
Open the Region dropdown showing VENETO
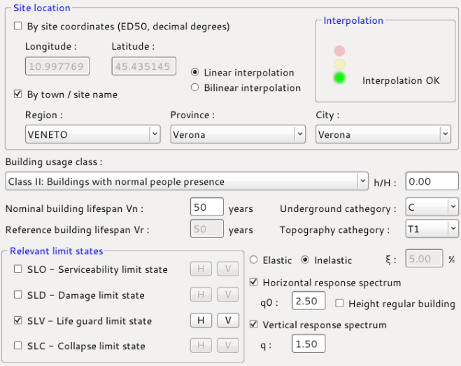click(x=93, y=134)
